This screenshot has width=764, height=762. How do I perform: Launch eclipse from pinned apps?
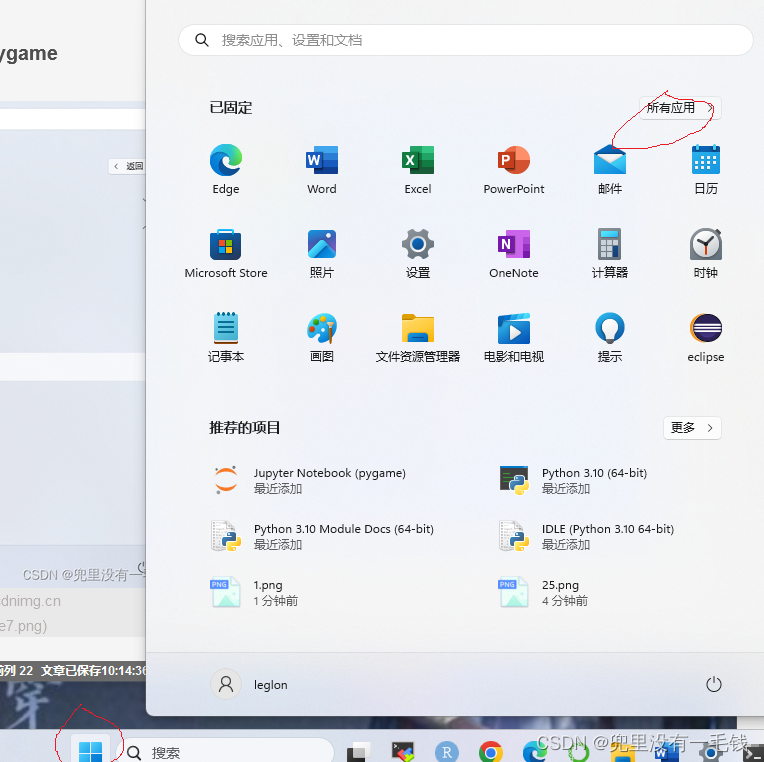(x=706, y=337)
